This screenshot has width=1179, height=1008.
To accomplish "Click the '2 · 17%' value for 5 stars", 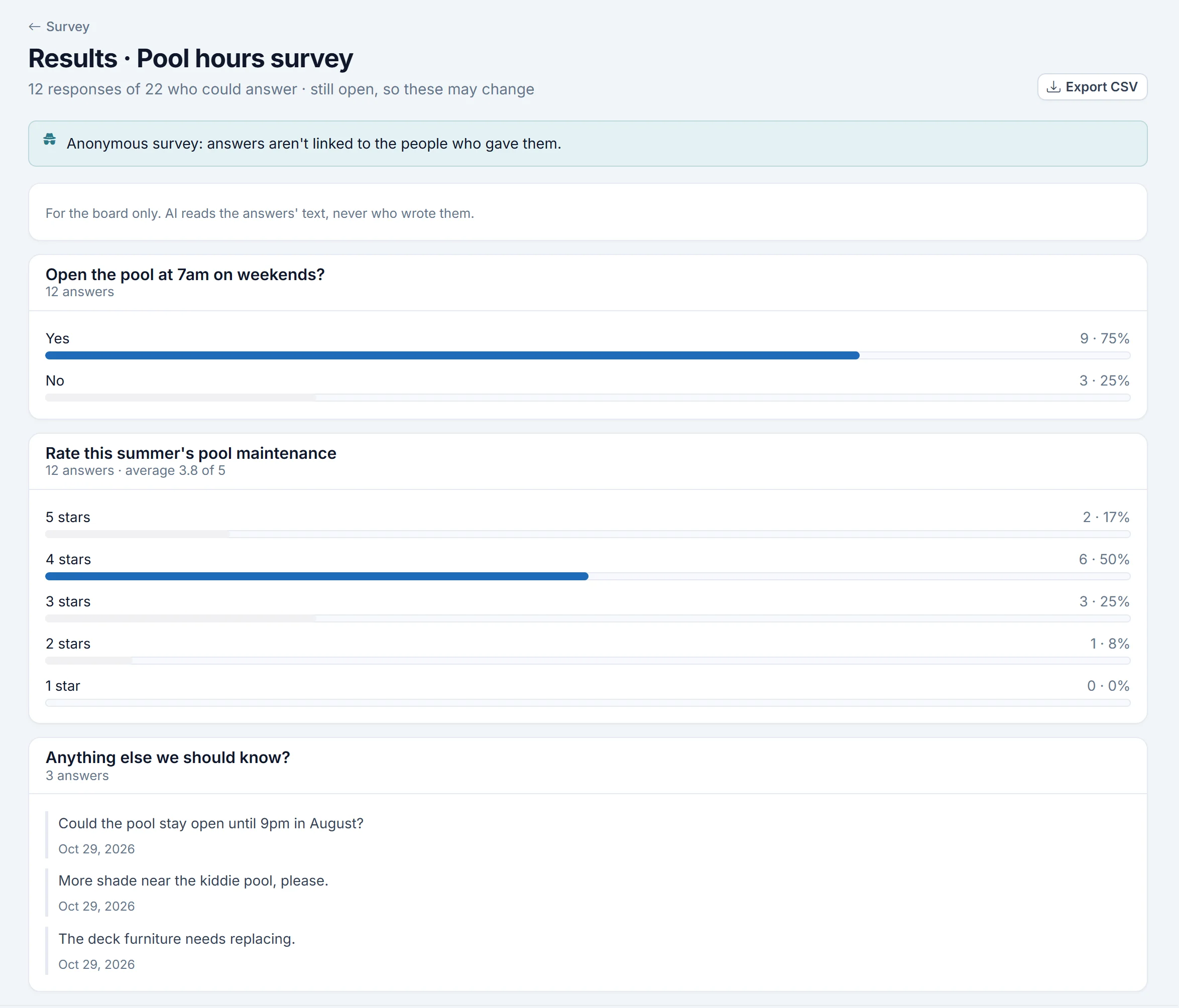I will (x=1106, y=517).
